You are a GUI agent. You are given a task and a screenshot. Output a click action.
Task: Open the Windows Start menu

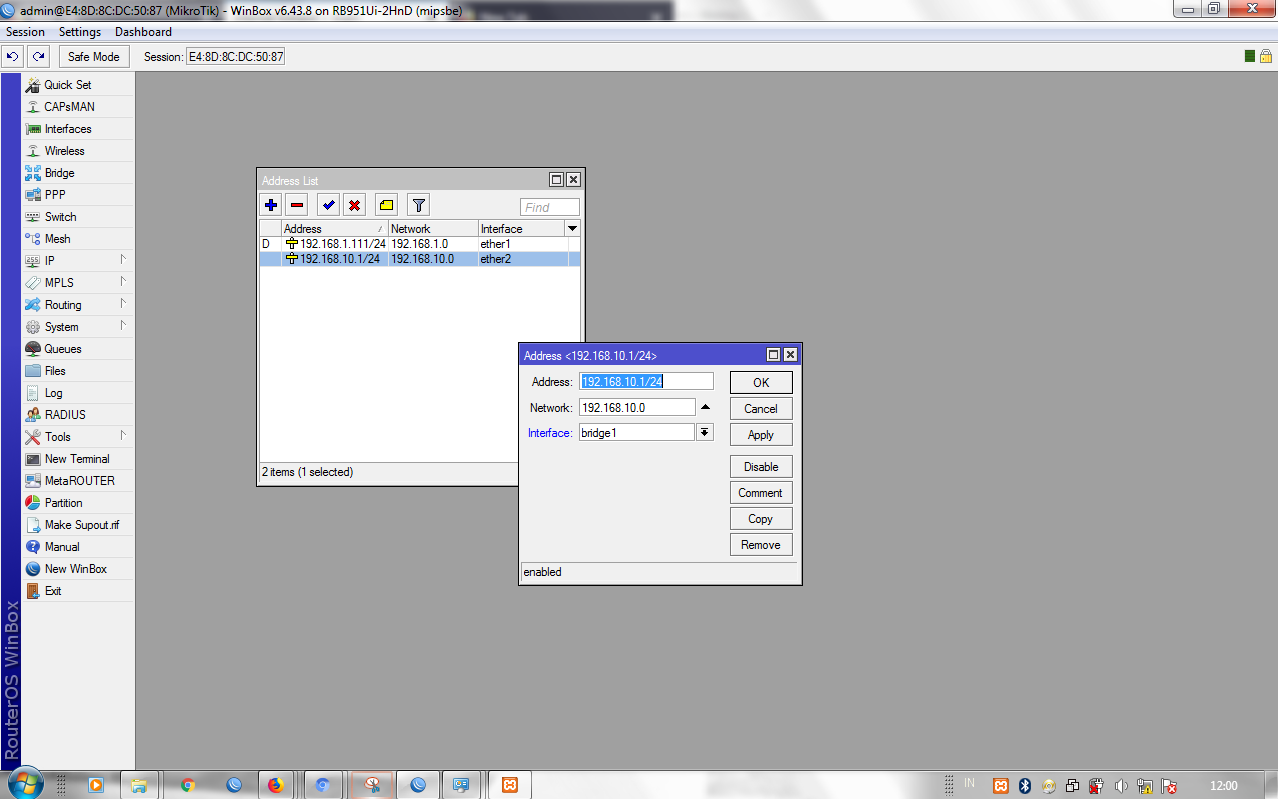[24, 784]
